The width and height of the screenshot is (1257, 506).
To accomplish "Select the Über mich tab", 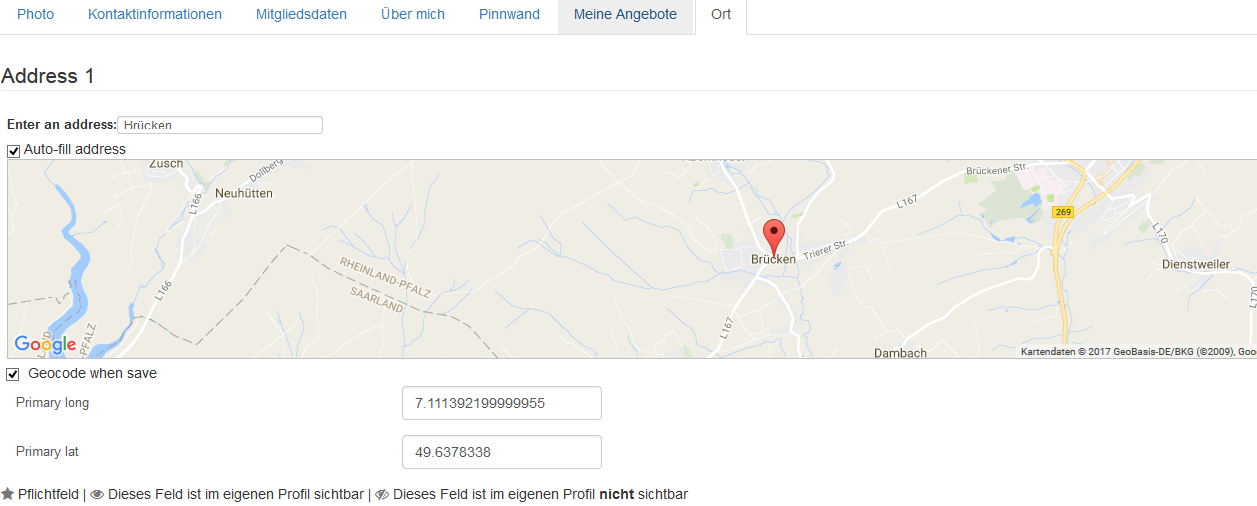I will pos(413,15).
